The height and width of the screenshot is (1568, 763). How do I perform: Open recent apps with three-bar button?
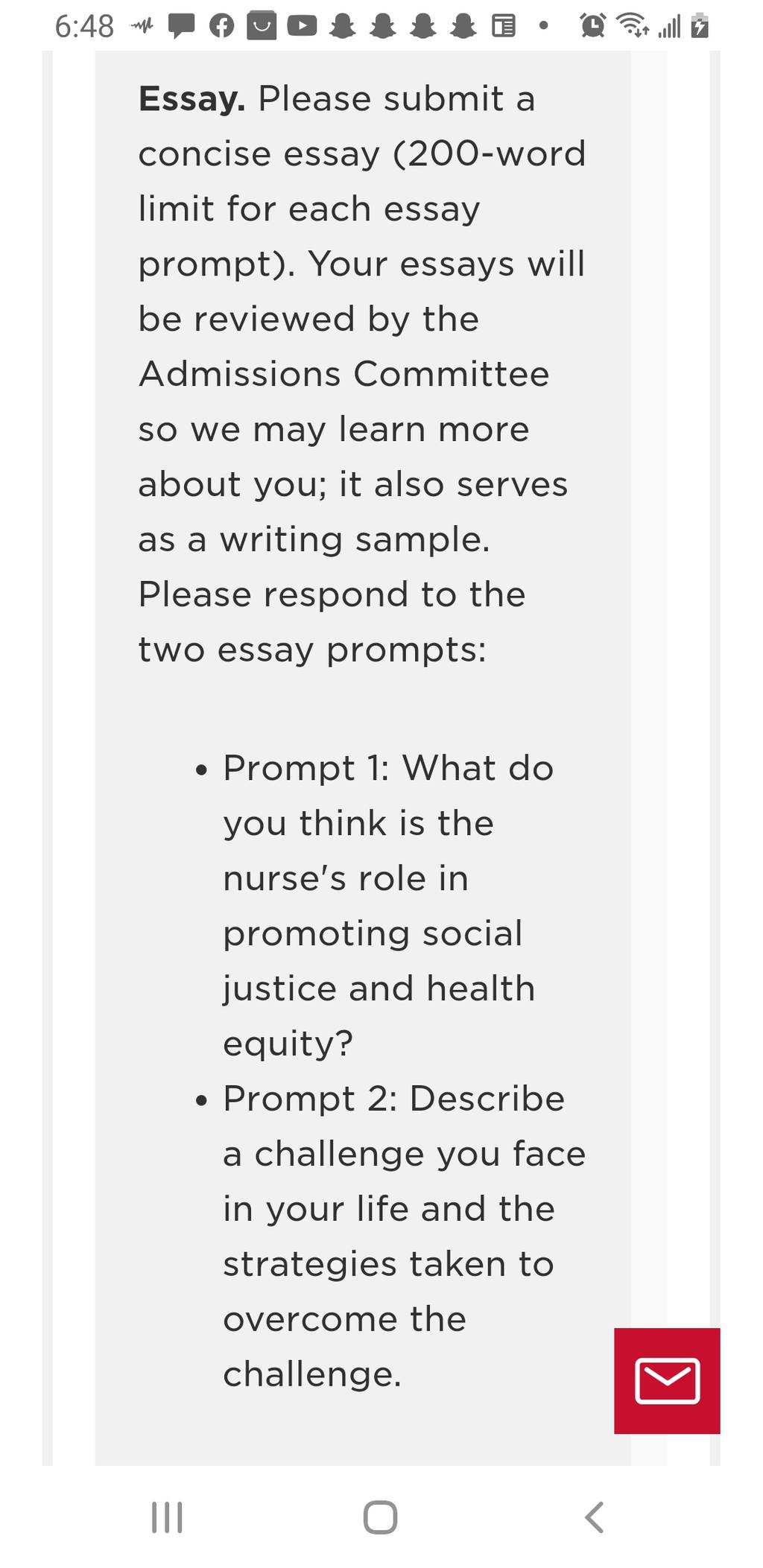[x=167, y=1517]
